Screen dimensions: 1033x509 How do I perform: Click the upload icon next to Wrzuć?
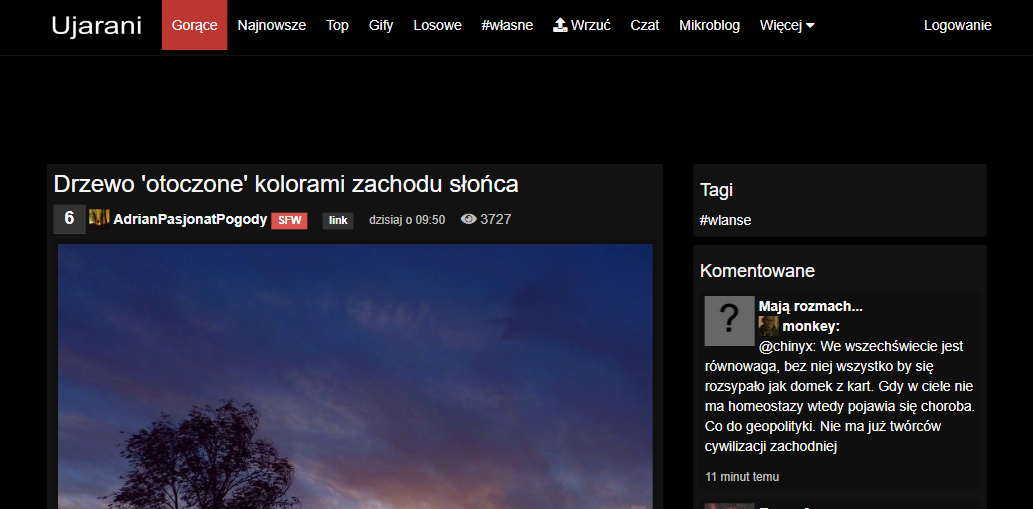coord(560,25)
